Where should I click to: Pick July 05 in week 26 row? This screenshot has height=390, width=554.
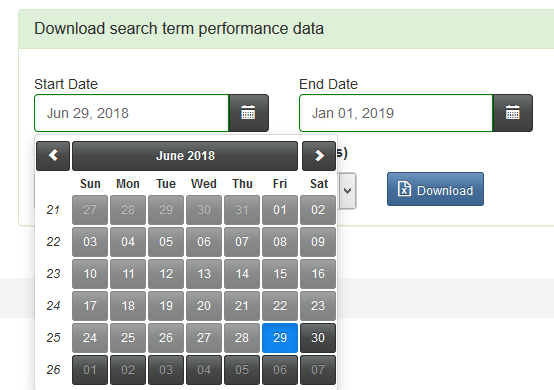242,370
